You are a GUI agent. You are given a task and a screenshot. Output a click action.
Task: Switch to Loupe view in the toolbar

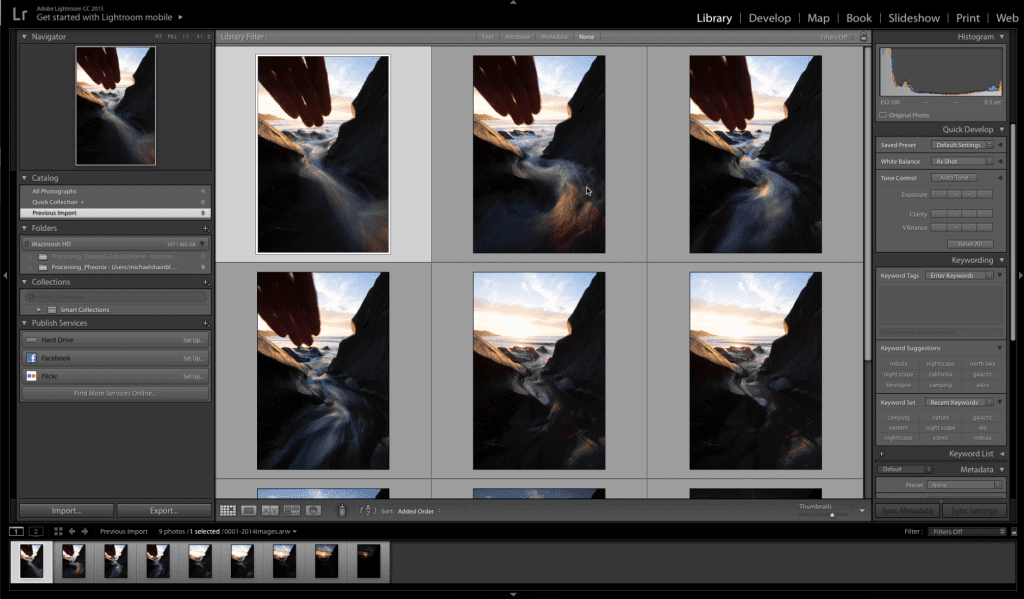point(249,511)
